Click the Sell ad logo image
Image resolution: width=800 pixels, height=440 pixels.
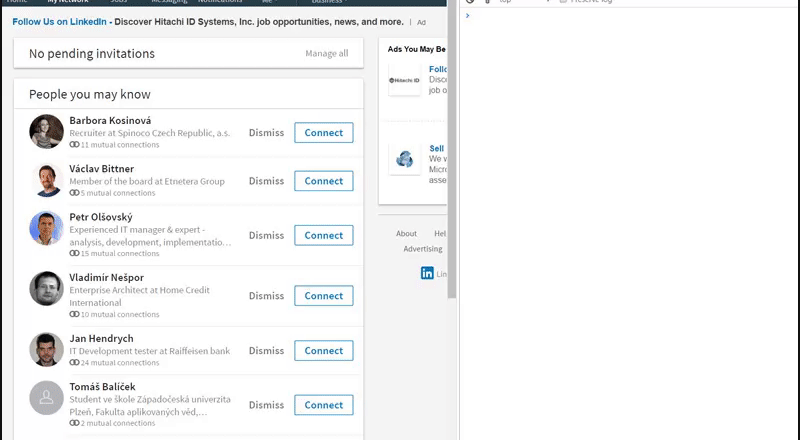coord(404,159)
